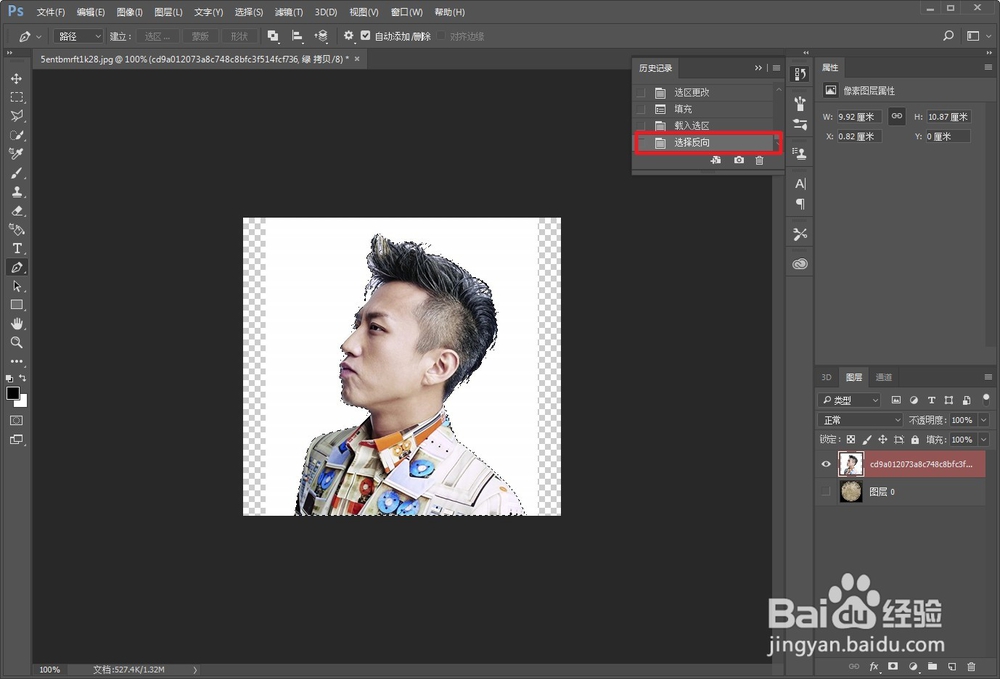Add layer style fx button

(x=874, y=666)
